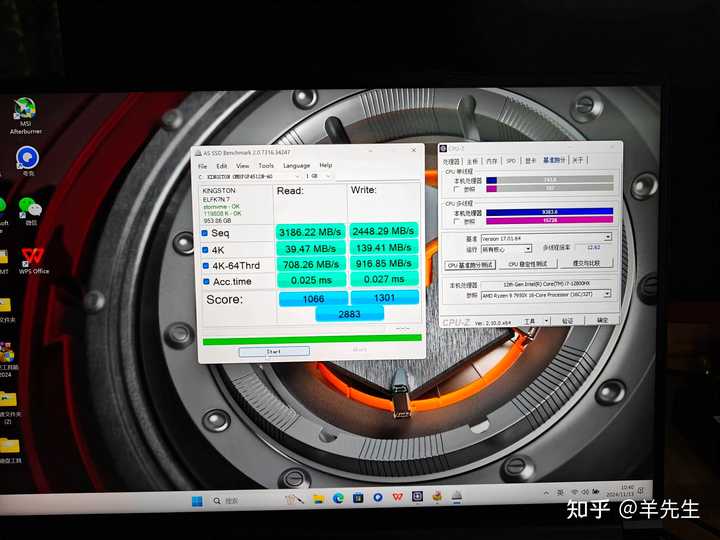This screenshot has width=720, height=540.
Task: Open File Explorer from taskbar
Action: point(318,499)
